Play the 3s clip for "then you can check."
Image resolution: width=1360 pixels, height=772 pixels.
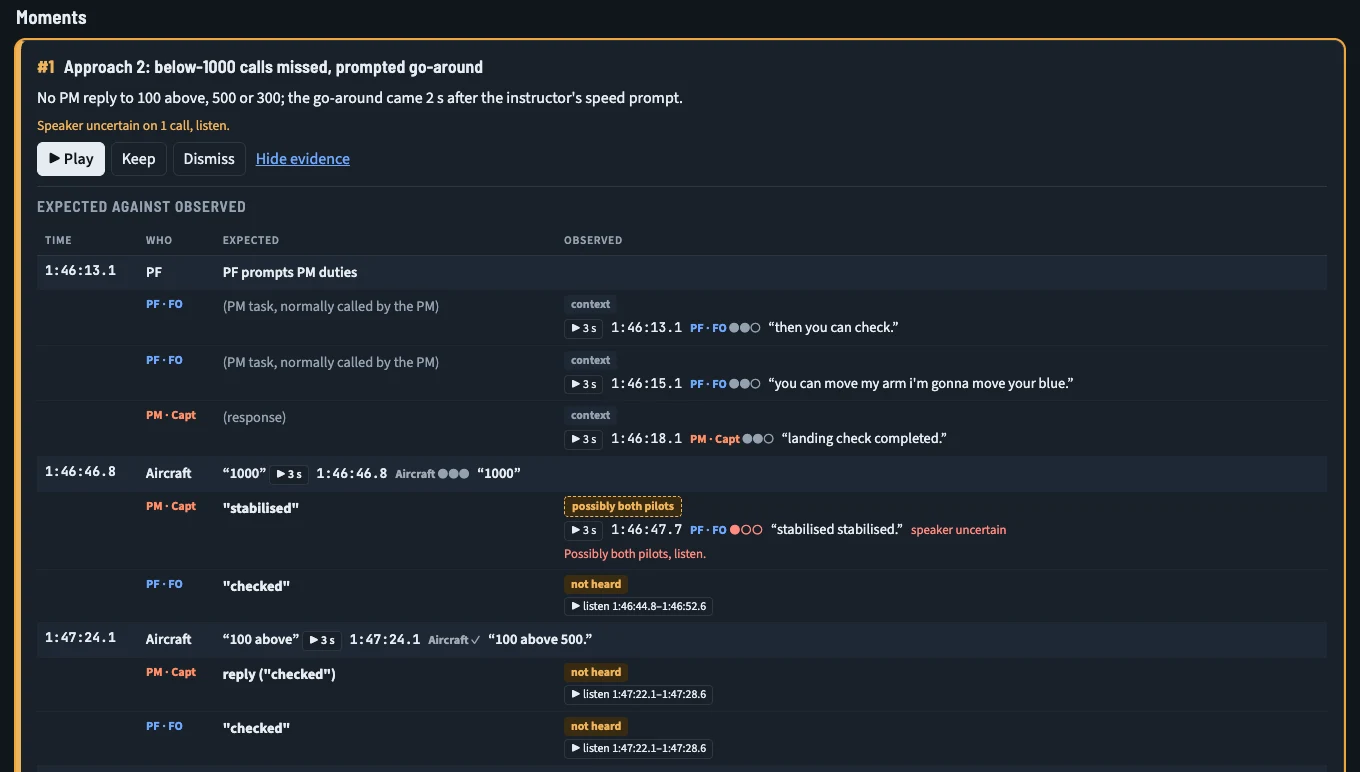click(x=583, y=328)
